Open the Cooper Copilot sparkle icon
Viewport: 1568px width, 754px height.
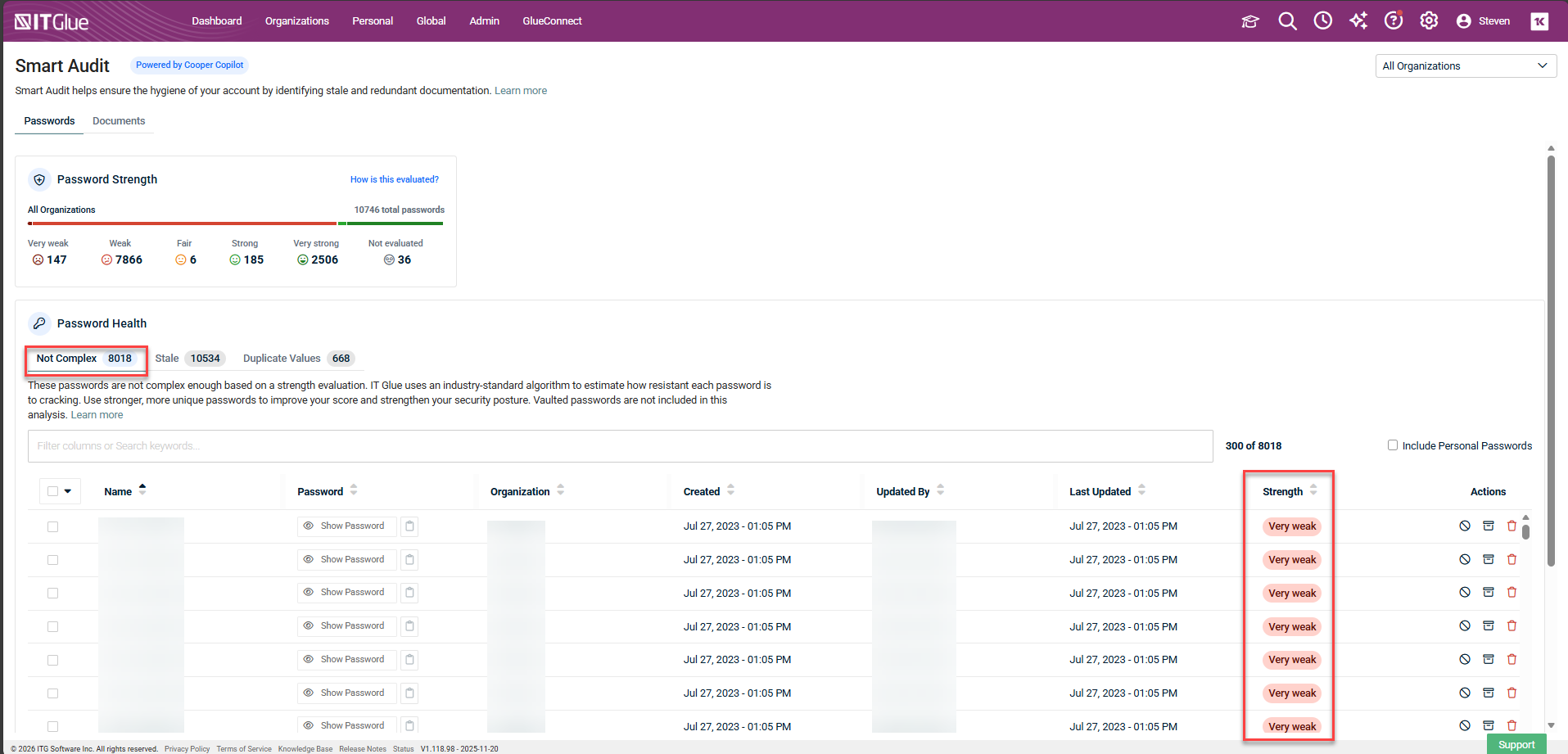1358,21
